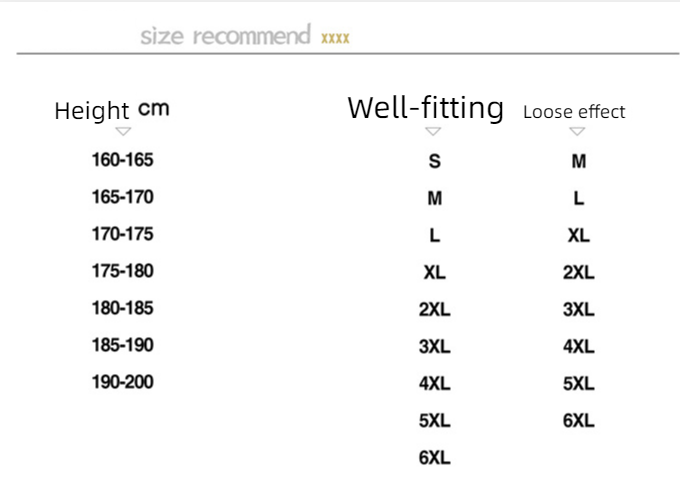Select the Height cm column header

pyautogui.click(x=111, y=109)
